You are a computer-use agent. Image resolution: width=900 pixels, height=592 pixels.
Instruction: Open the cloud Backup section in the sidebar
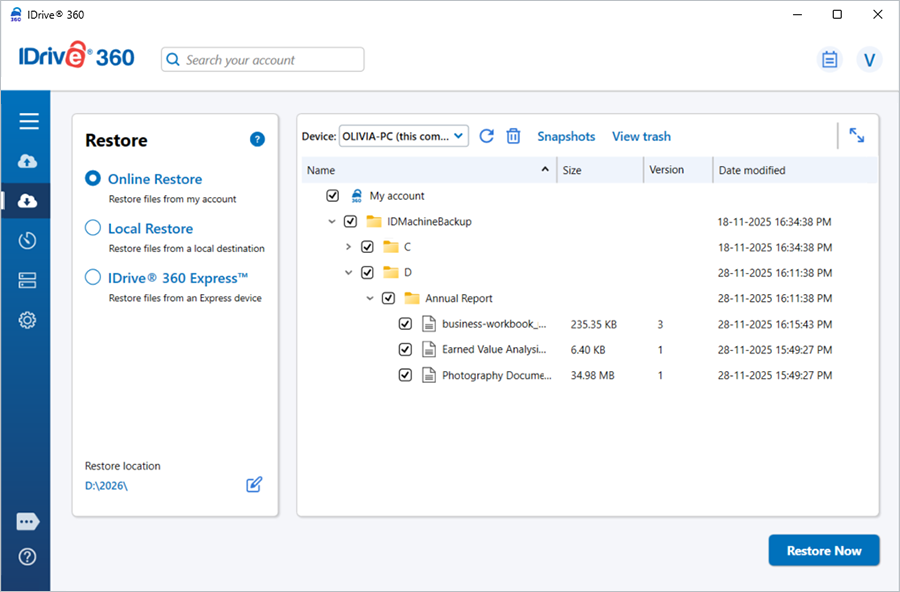pos(28,161)
